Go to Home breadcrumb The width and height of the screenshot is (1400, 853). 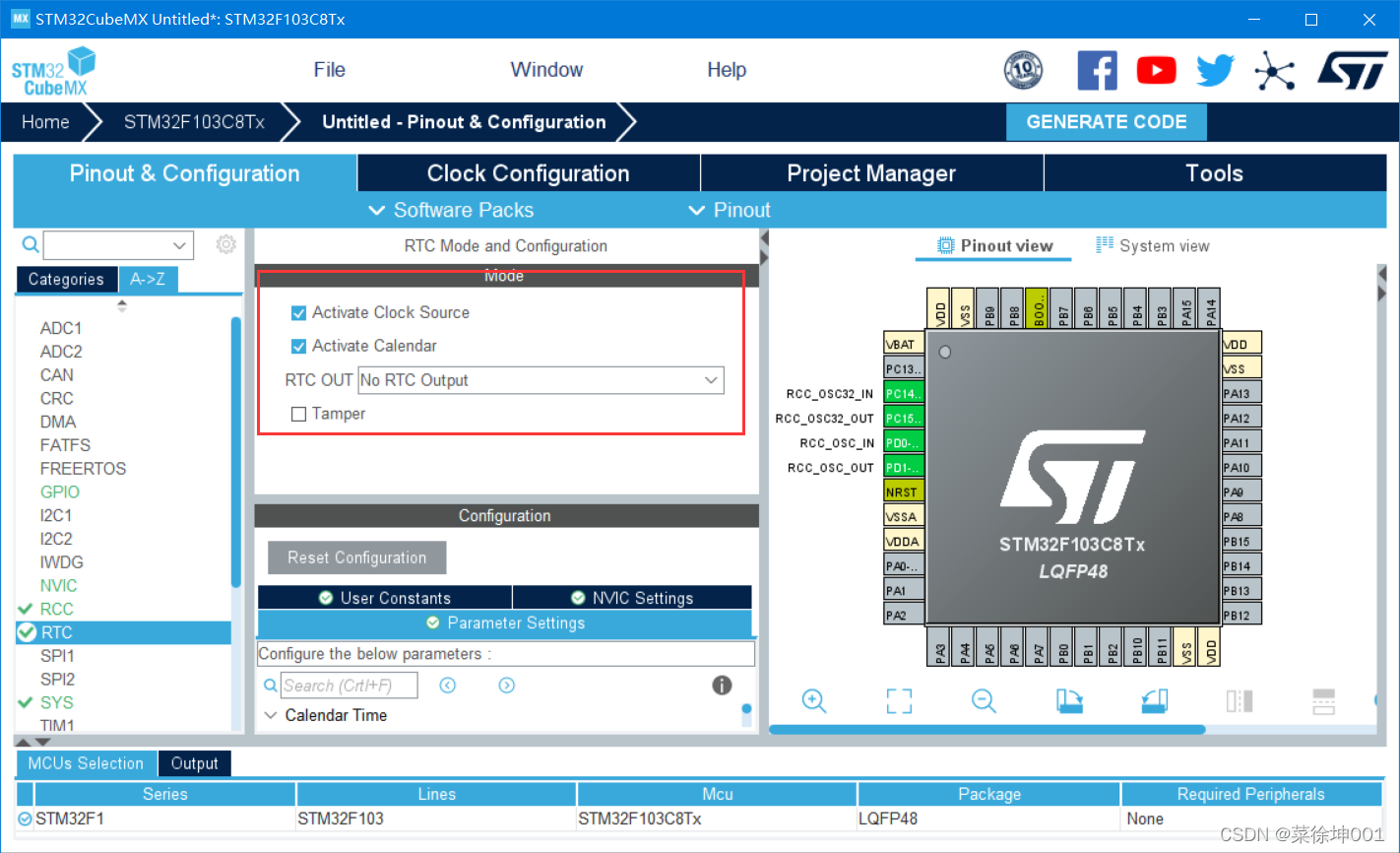(x=45, y=122)
